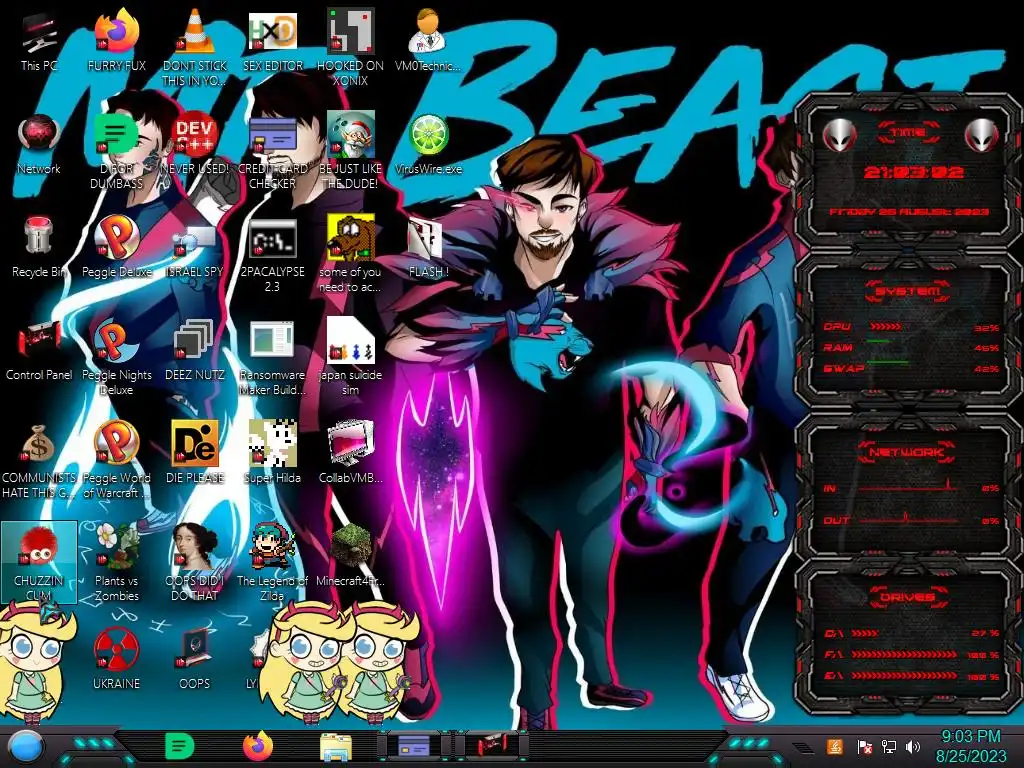Open Action Center flag tray icon

click(864, 747)
